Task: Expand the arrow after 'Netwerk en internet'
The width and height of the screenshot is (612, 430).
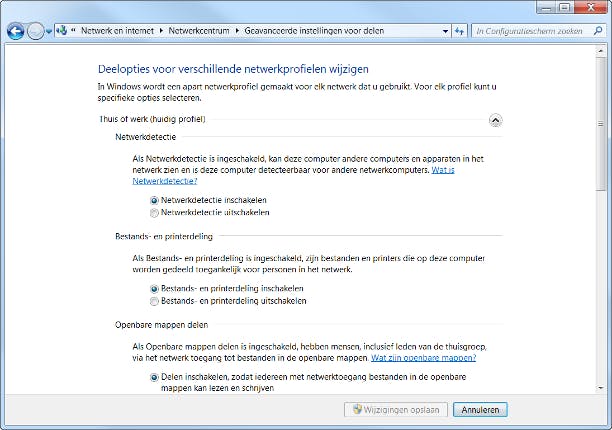Action: (x=161, y=30)
